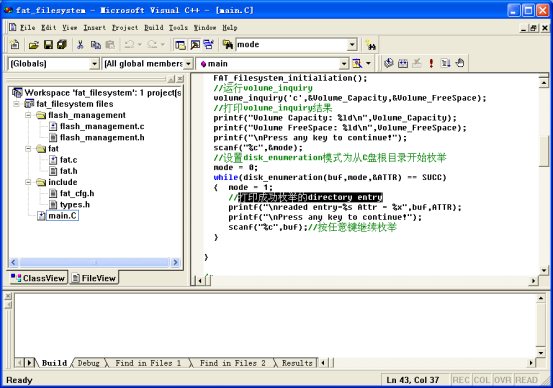The height and width of the screenshot is (388, 553).
Task: Collapse the fat folder node
Action: [x=28, y=149]
